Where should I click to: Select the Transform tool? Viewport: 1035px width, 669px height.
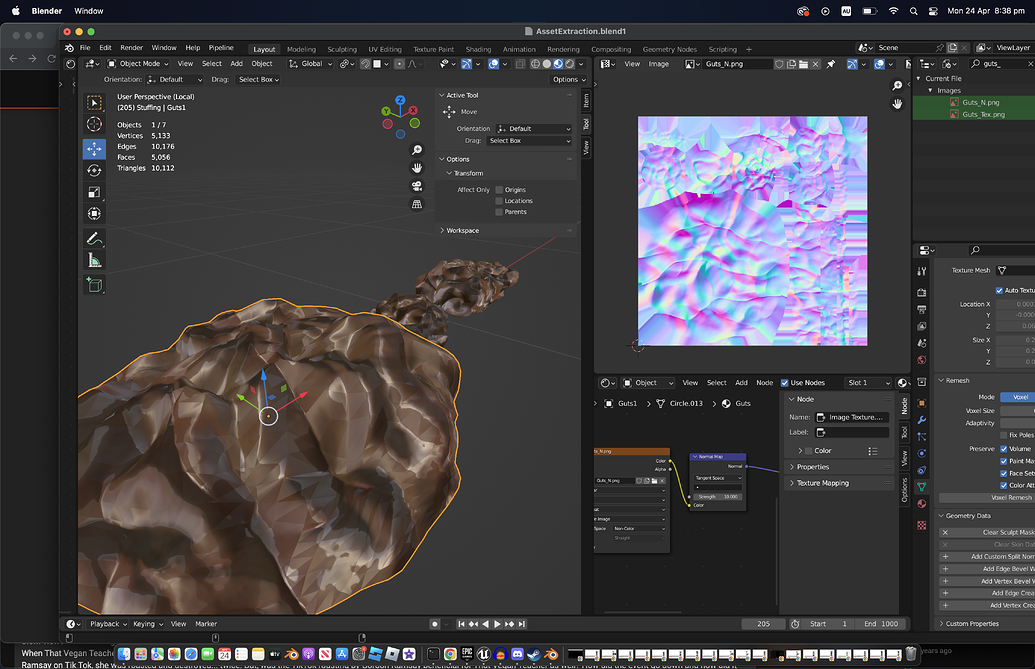point(94,214)
